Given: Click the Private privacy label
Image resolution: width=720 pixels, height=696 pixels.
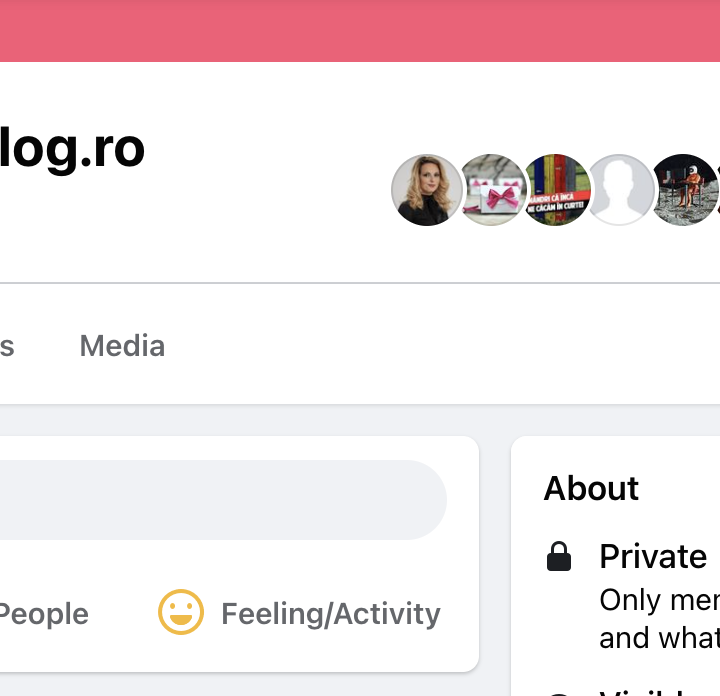Looking at the screenshot, I should pos(653,556).
